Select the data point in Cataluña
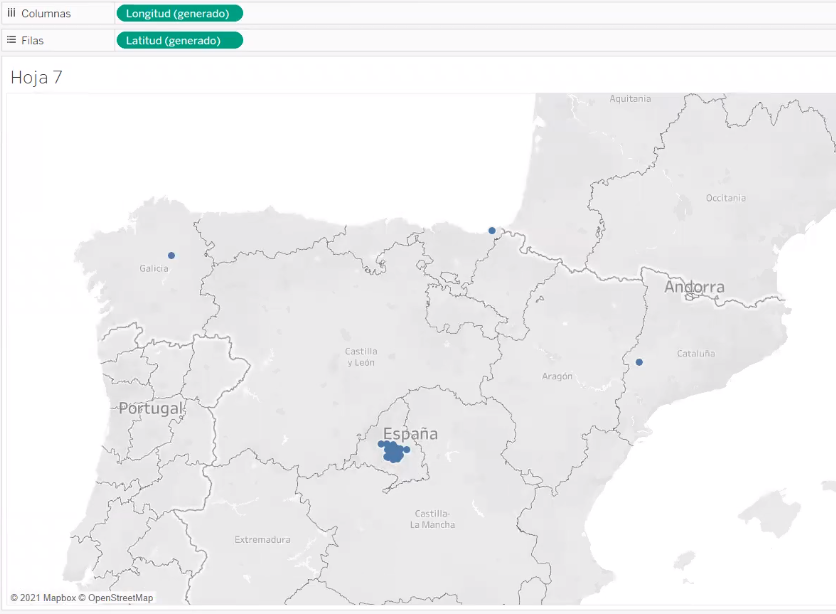The width and height of the screenshot is (836, 614). [639, 362]
